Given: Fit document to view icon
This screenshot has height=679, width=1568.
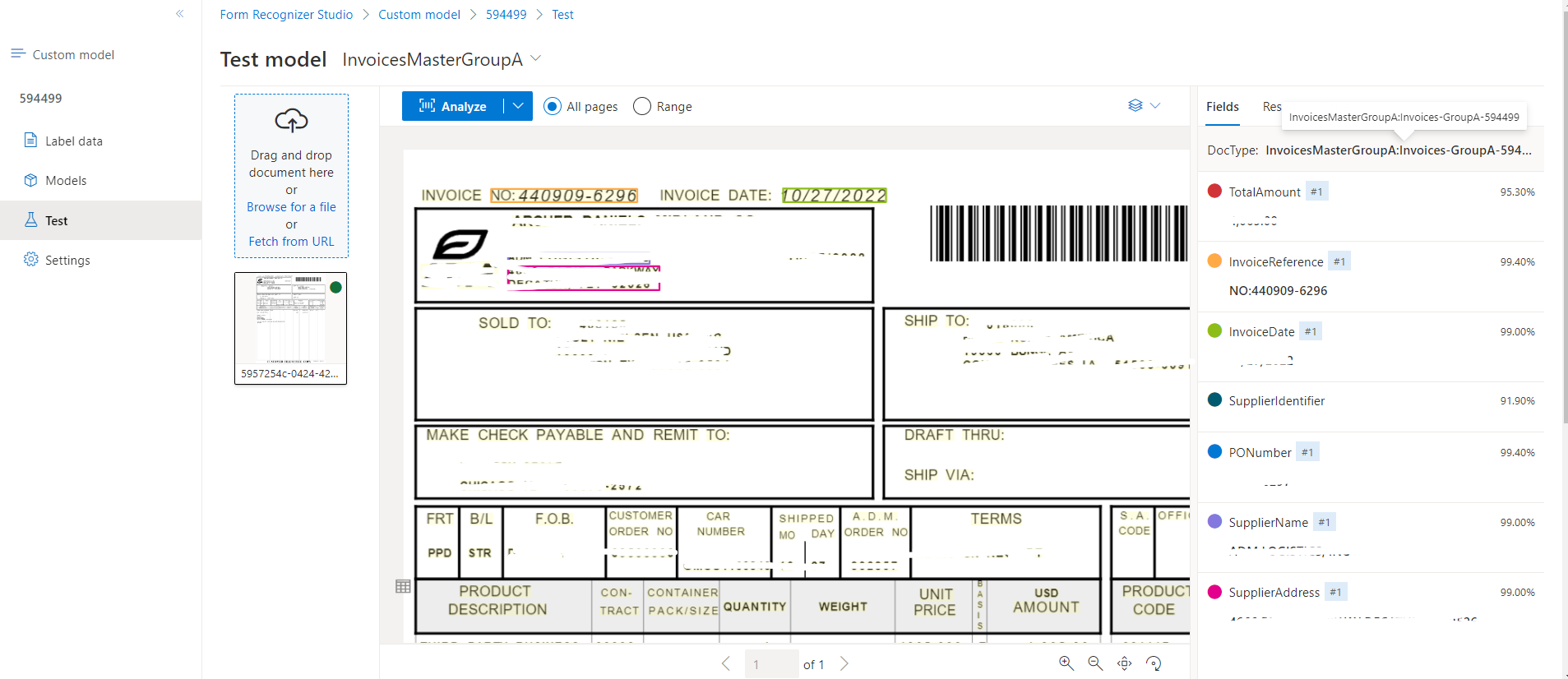Looking at the screenshot, I should click(x=1125, y=663).
